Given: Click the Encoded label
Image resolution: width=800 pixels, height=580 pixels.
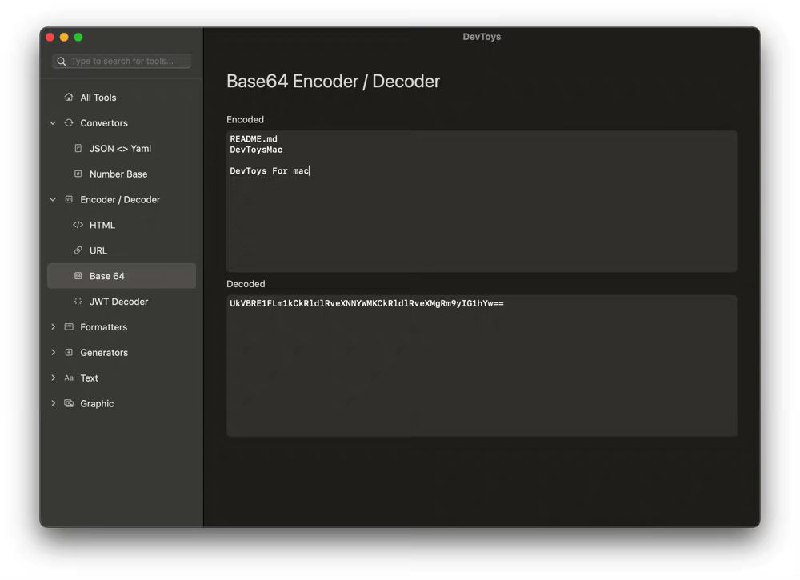Looking at the screenshot, I should coord(245,119).
